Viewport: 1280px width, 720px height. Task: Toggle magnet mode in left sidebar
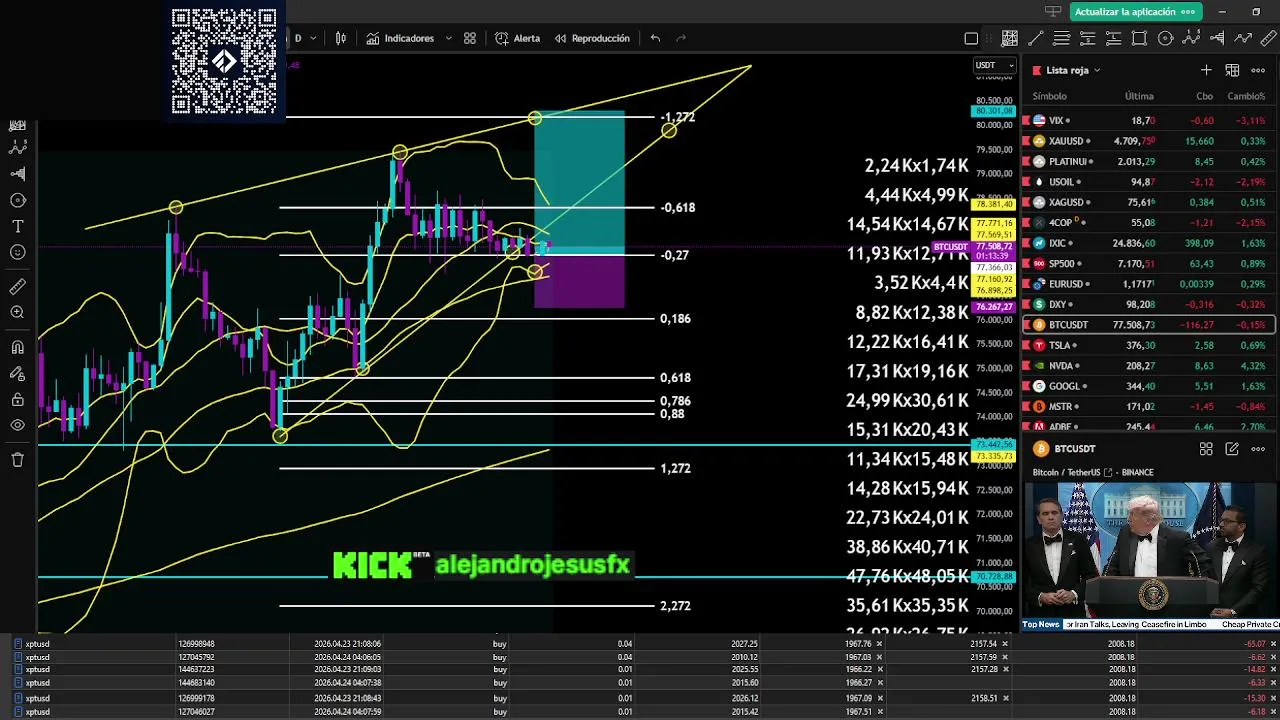[17, 348]
